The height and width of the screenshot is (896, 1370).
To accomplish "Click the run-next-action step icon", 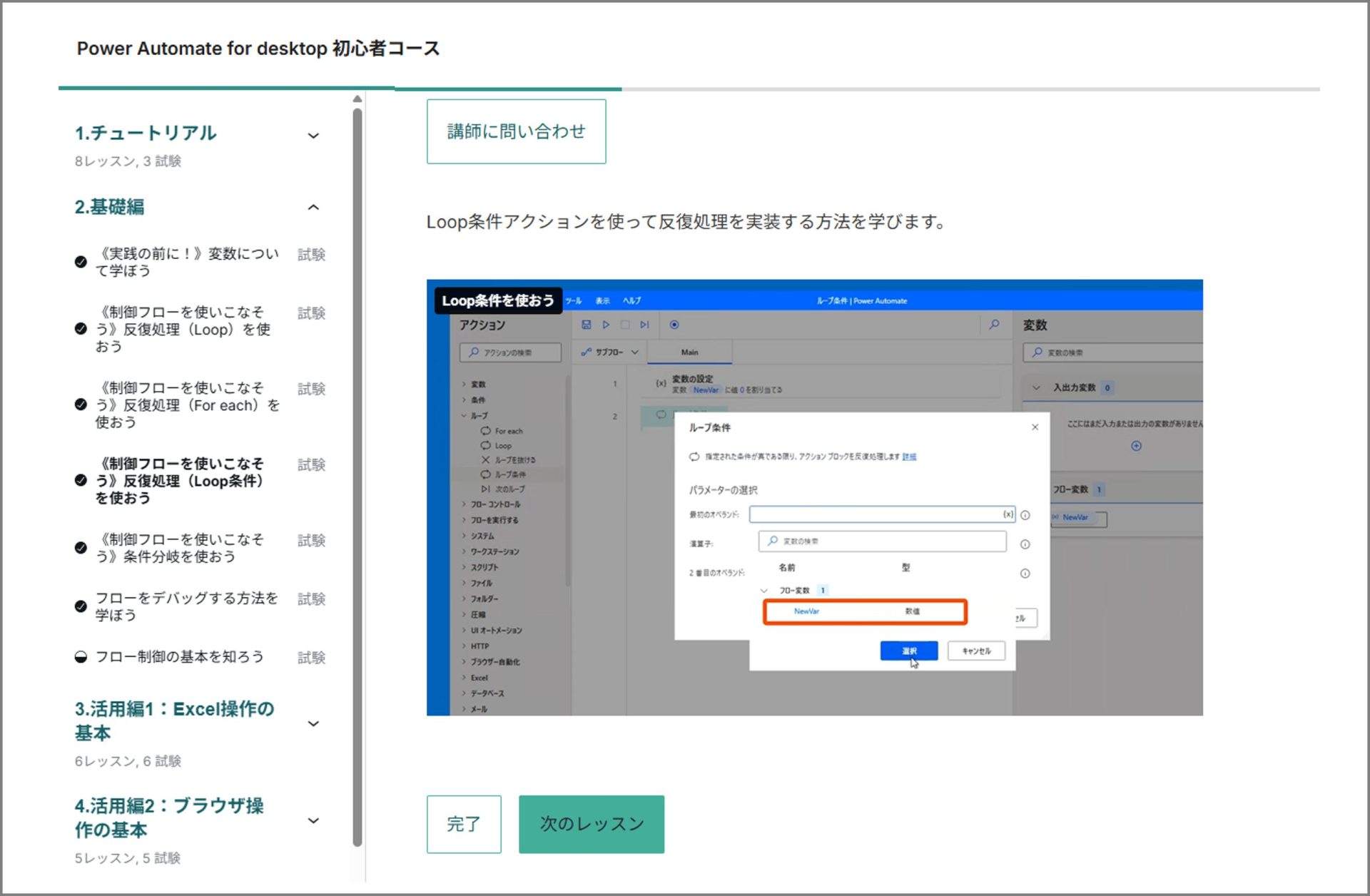I will [644, 325].
